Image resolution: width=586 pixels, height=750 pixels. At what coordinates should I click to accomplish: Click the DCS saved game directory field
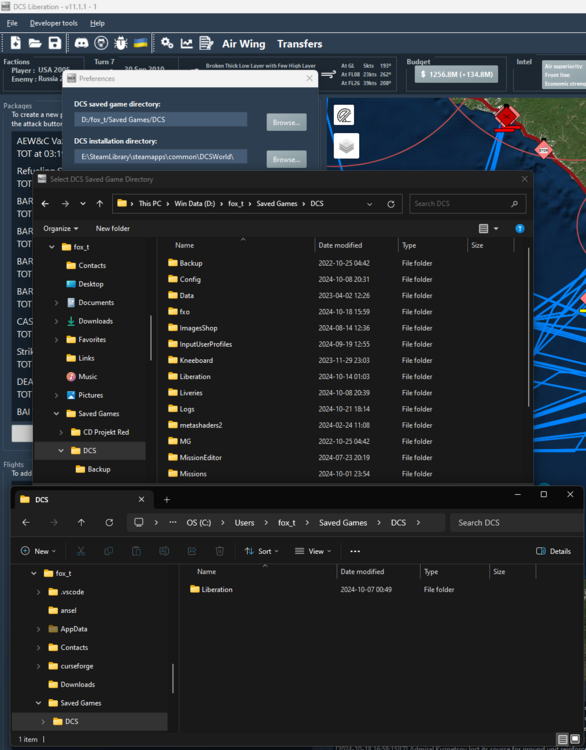click(x=161, y=120)
